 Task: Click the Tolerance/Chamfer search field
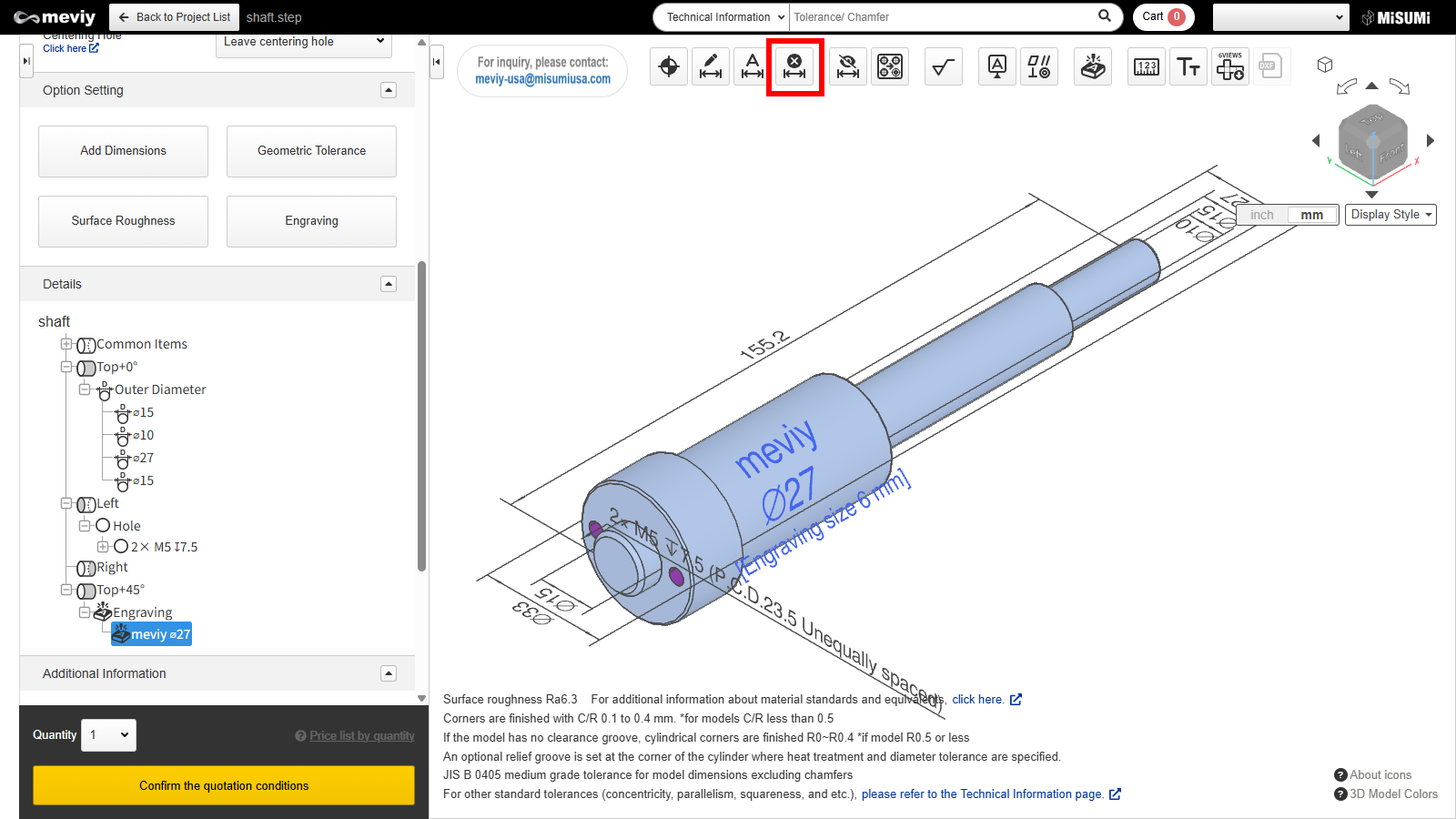pyautogui.click(x=942, y=16)
